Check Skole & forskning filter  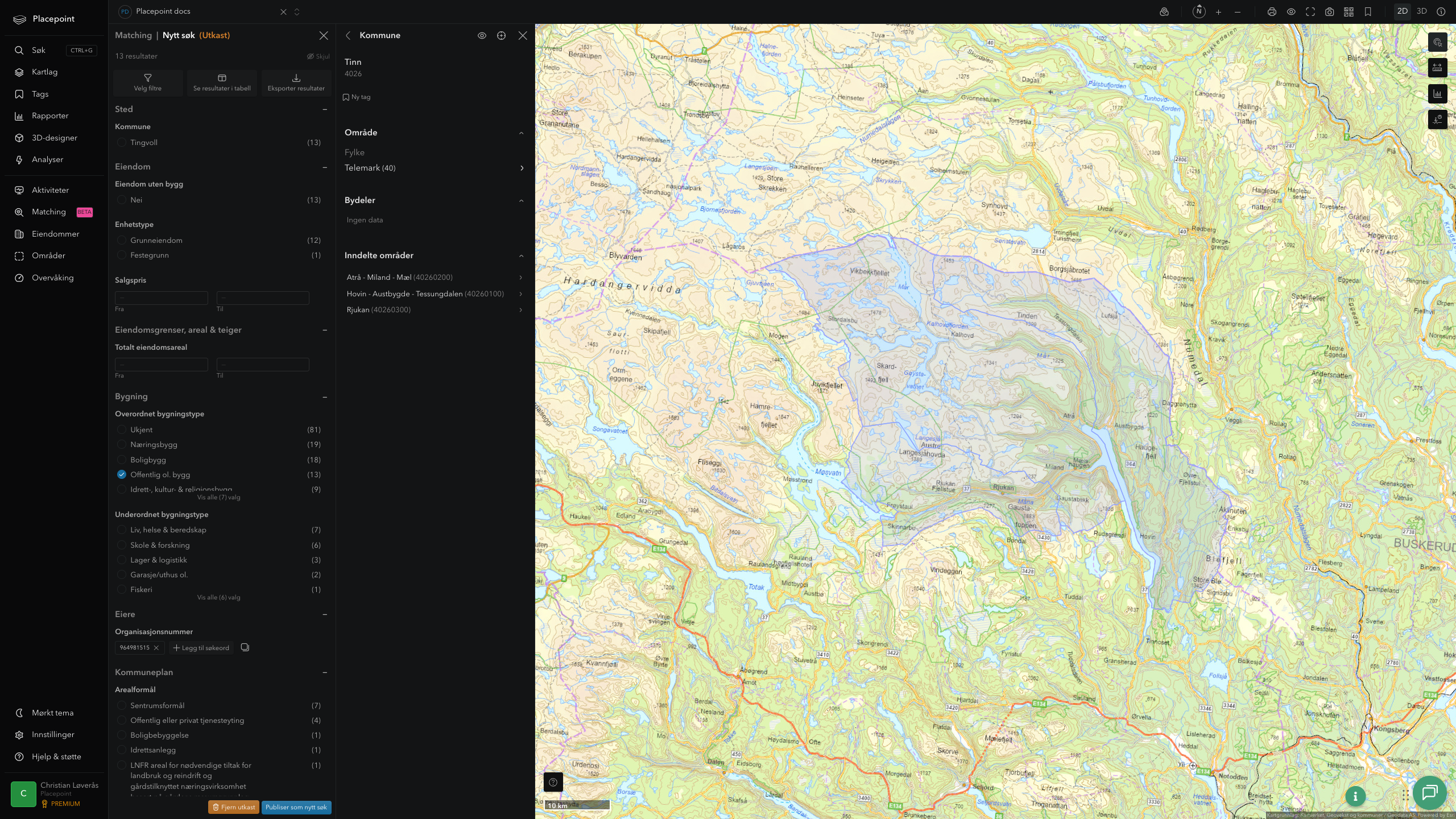coord(122,545)
